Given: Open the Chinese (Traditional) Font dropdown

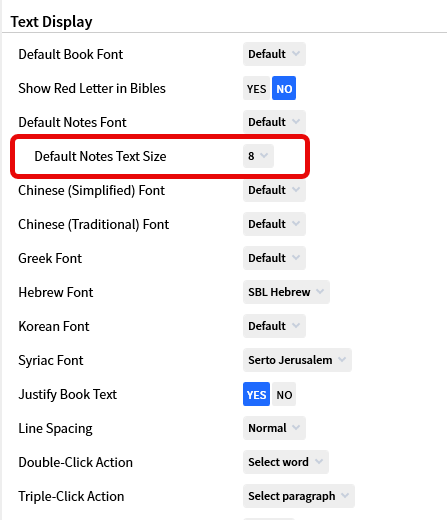Looking at the screenshot, I should pyautogui.click(x=274, y=224).
